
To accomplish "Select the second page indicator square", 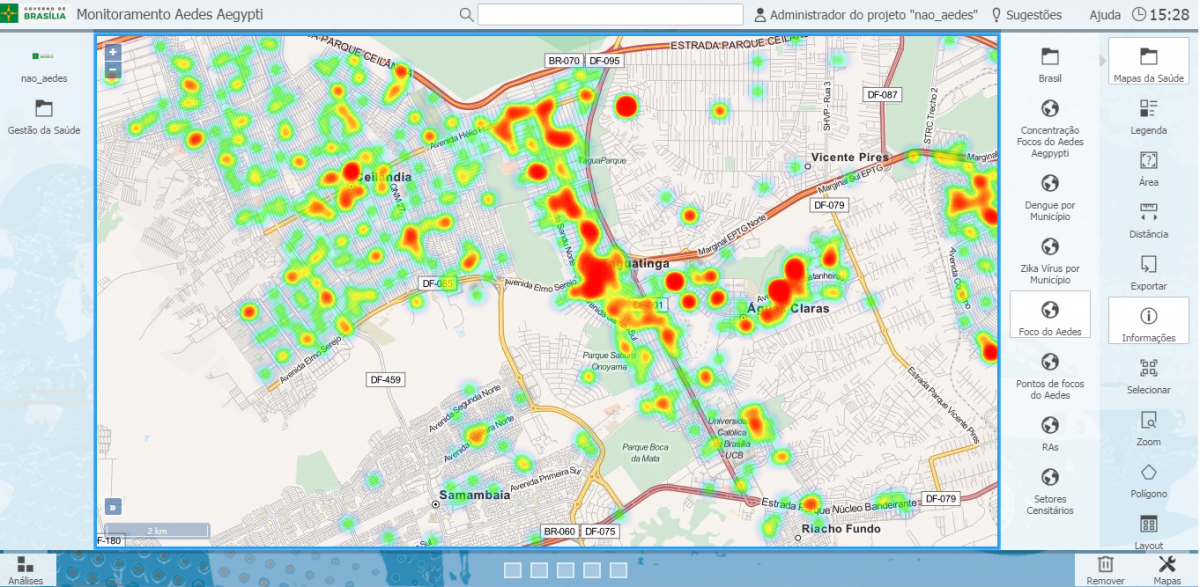I will pos(539,570).
